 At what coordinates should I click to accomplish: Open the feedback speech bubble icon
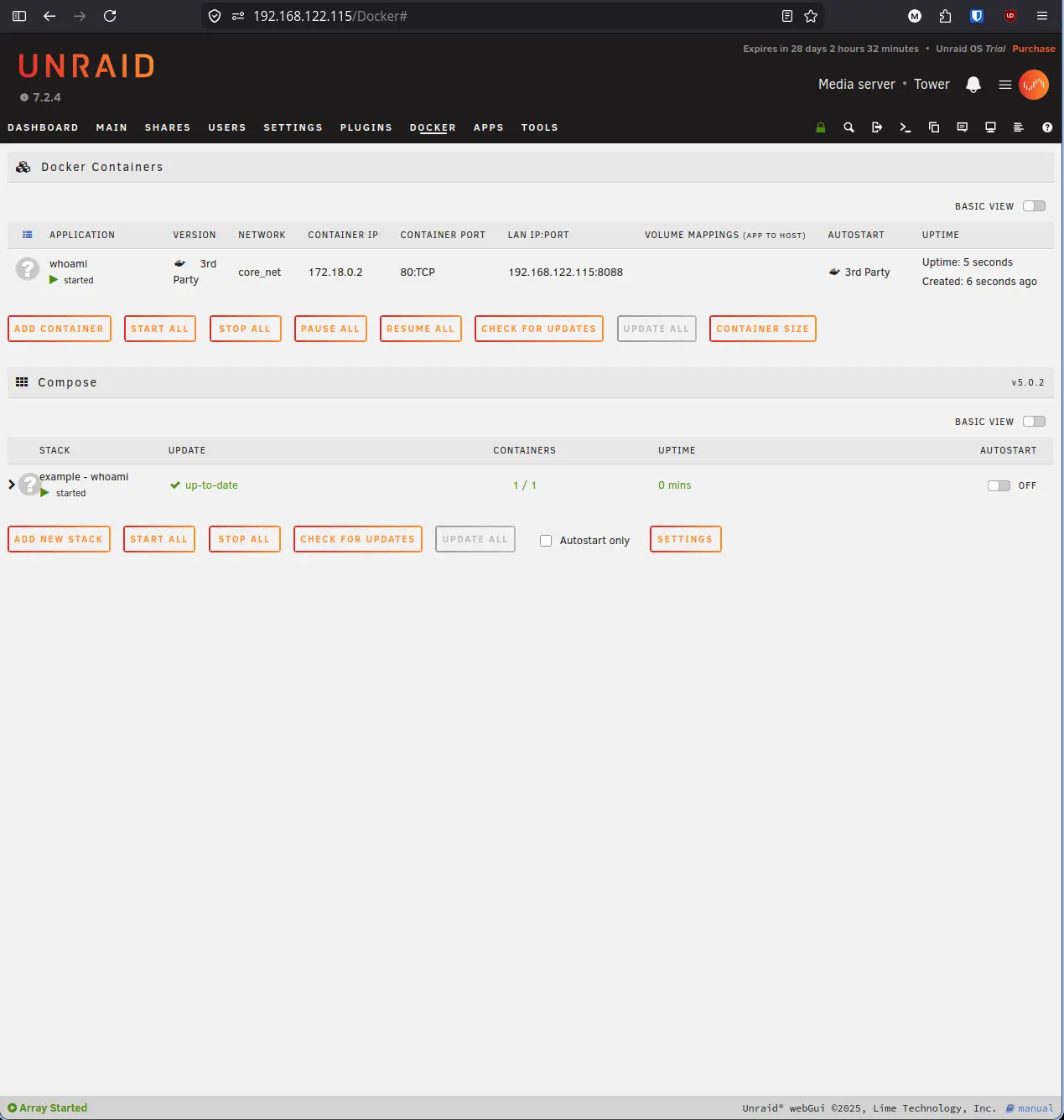coord(963,127)
